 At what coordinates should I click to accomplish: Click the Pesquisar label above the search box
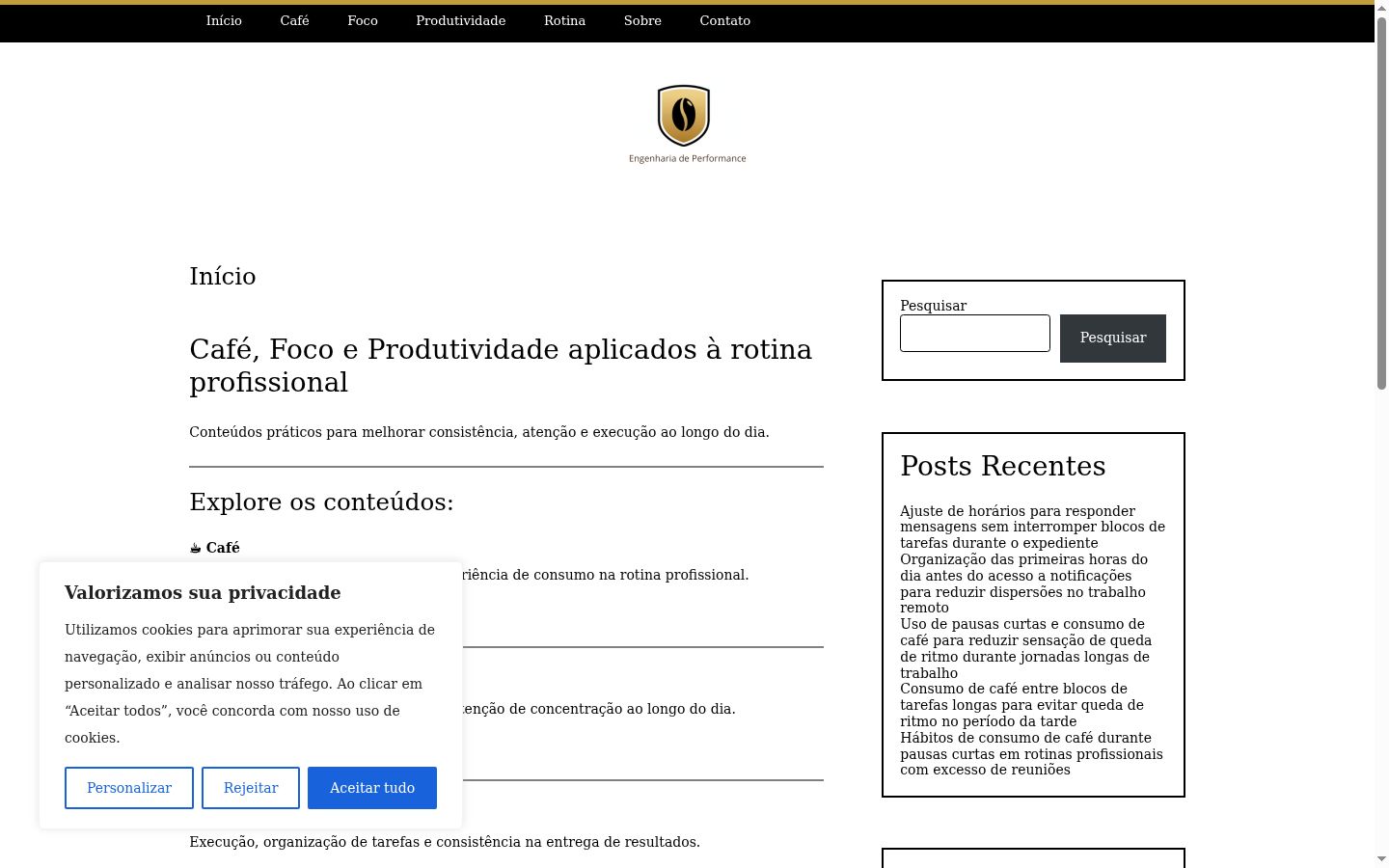pyautogui.click(x=933, y=306)
